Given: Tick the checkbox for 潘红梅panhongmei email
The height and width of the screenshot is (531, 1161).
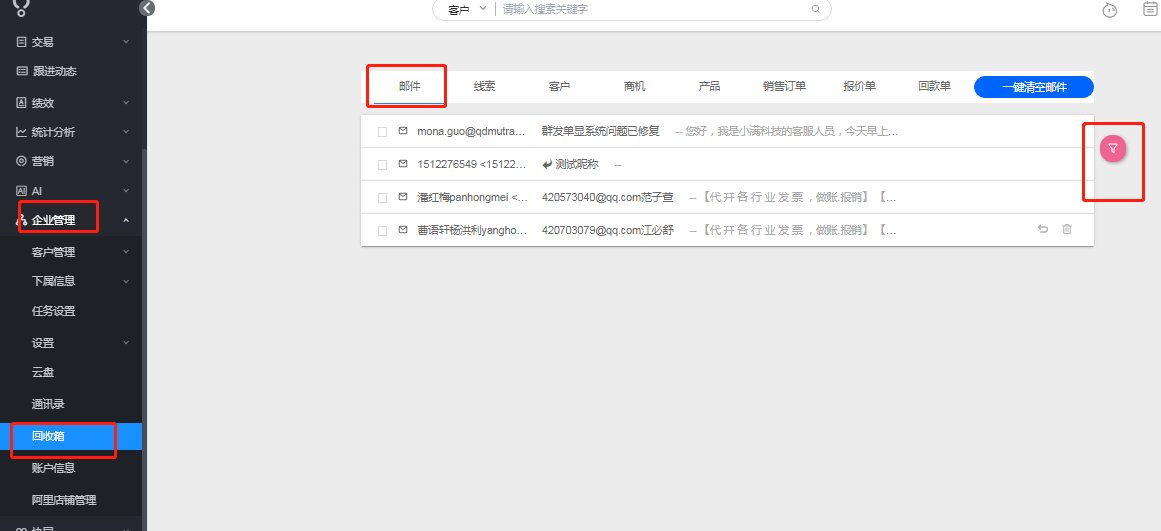Looking at the screenshot, I should pyautogui.click(x=383, y=198).
